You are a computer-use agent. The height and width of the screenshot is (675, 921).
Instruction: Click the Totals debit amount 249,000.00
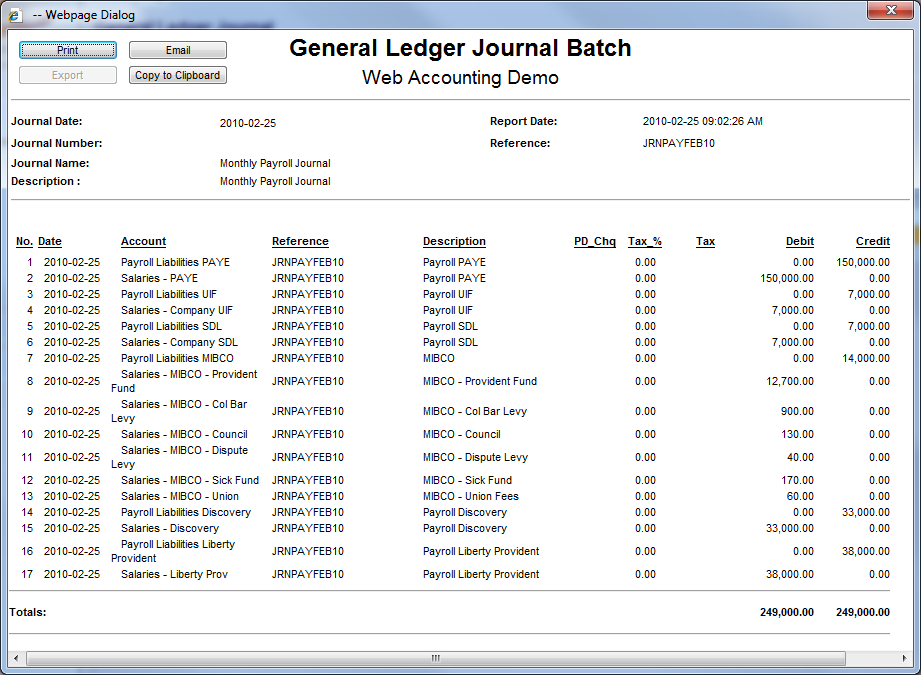(786, 612)
